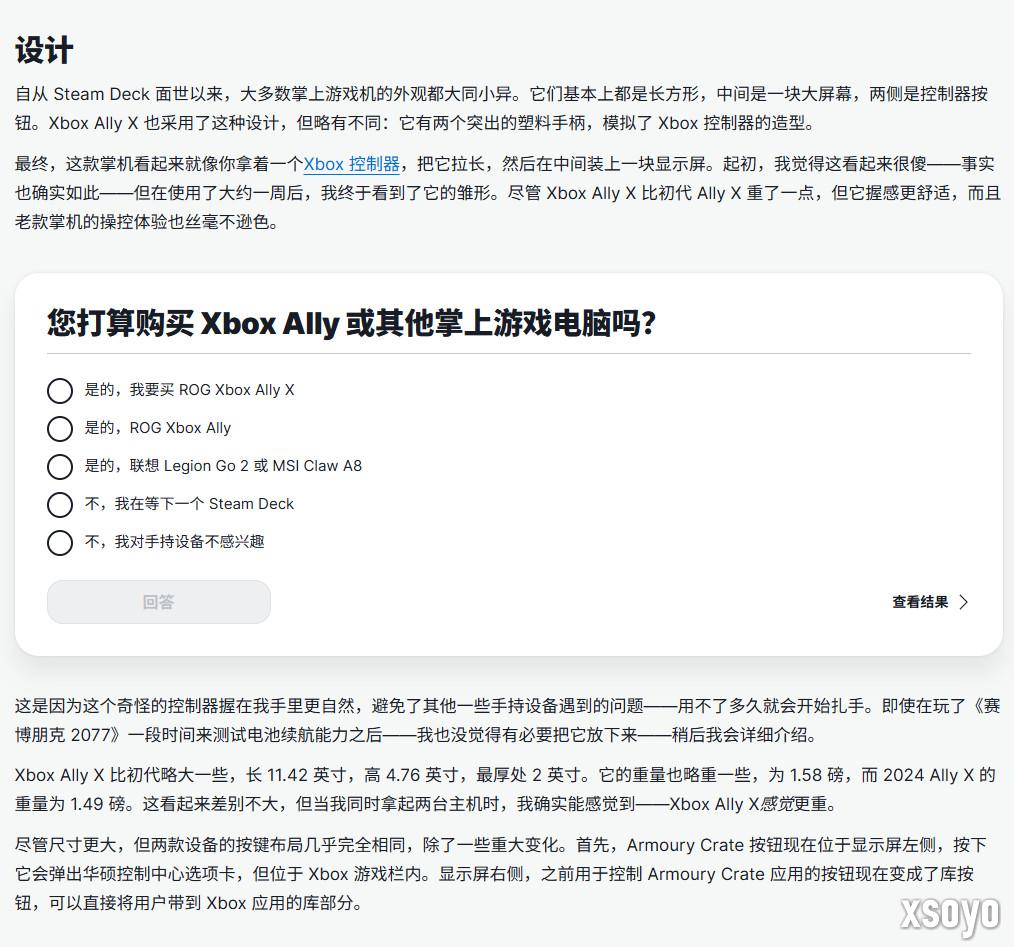The height and width of the screenshot is (947, 1014).
Task: Click the paragraph listing 11.42 英寸 dimensions
Action: (x=500, y=789)
